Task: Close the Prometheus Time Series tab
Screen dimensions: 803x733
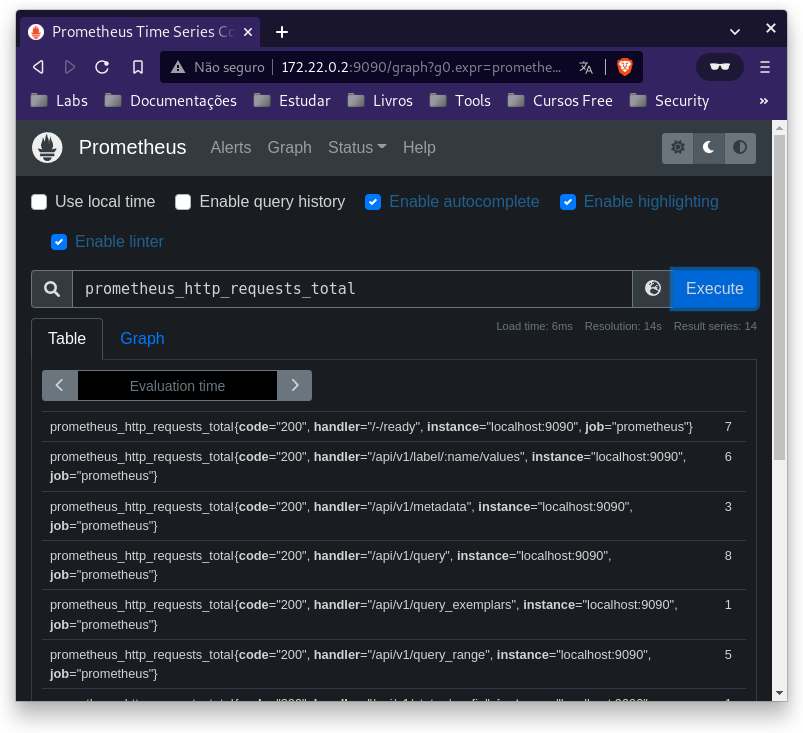Action: pyautogui.click(x=248, y=32)
